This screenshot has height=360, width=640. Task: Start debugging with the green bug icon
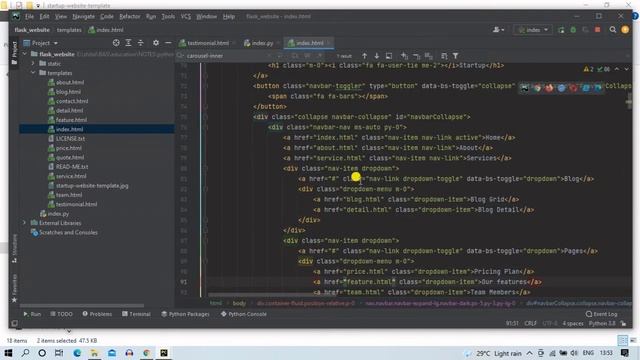pyautogui.click(x=573, y=30)
